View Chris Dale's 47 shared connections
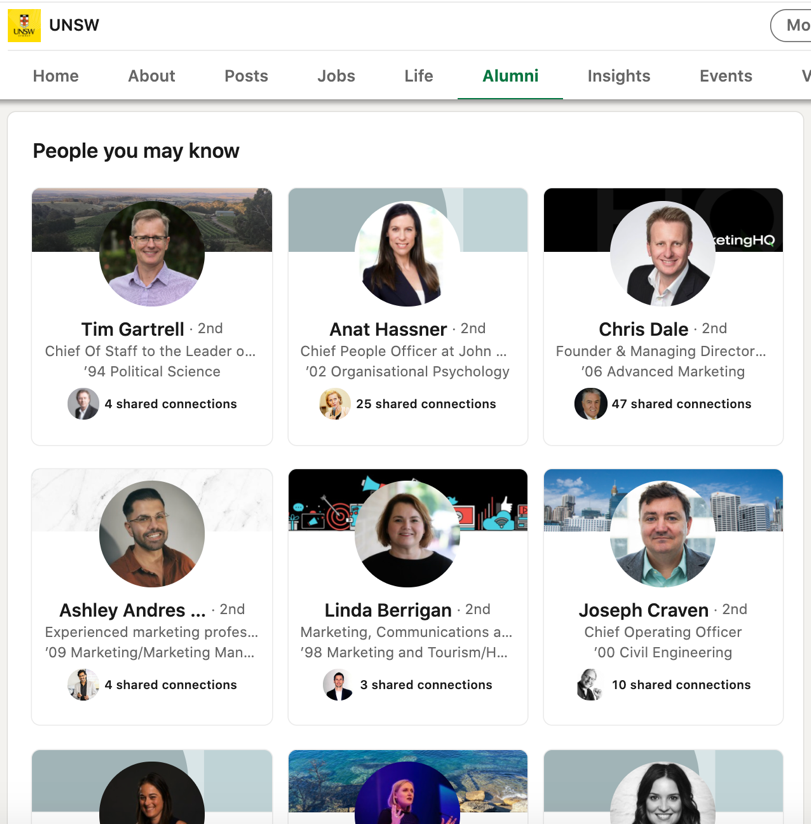The width and height of the screenshot is (811, 824). click(x=681, y=404)
